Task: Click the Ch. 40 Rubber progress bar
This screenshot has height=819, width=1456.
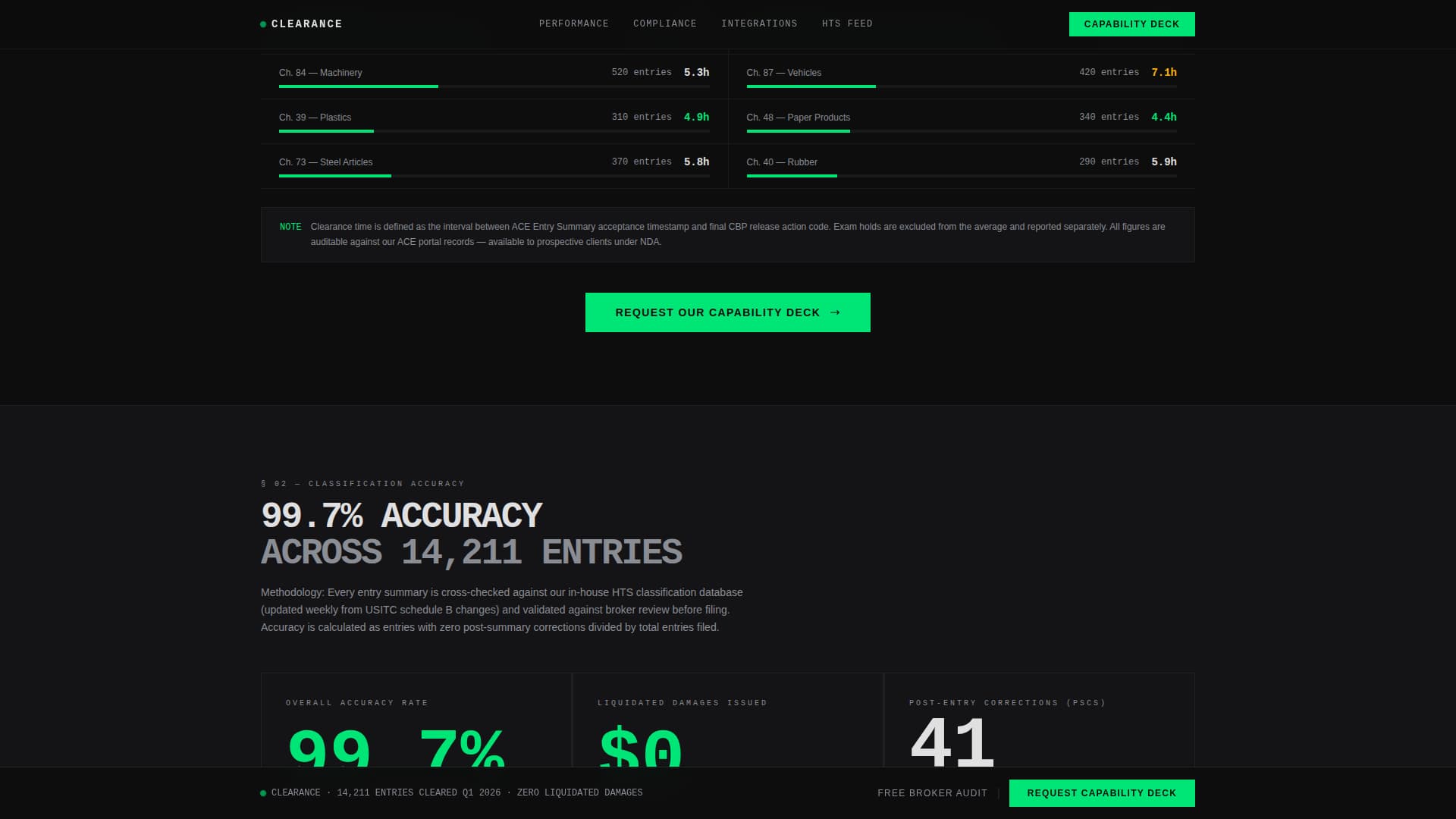Action: (x=962, y=176)
